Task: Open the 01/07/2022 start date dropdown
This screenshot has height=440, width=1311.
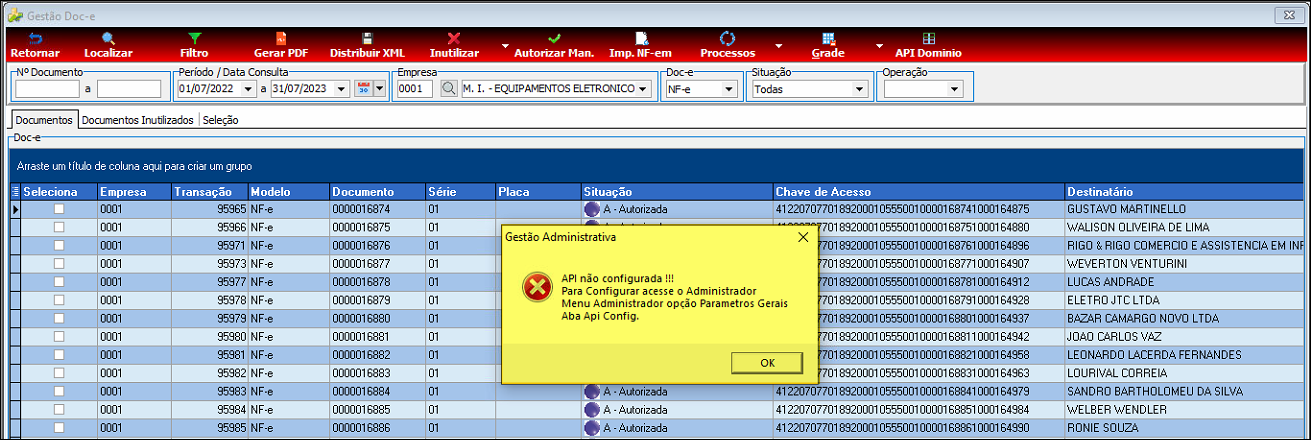Action: tap(249, 89)
